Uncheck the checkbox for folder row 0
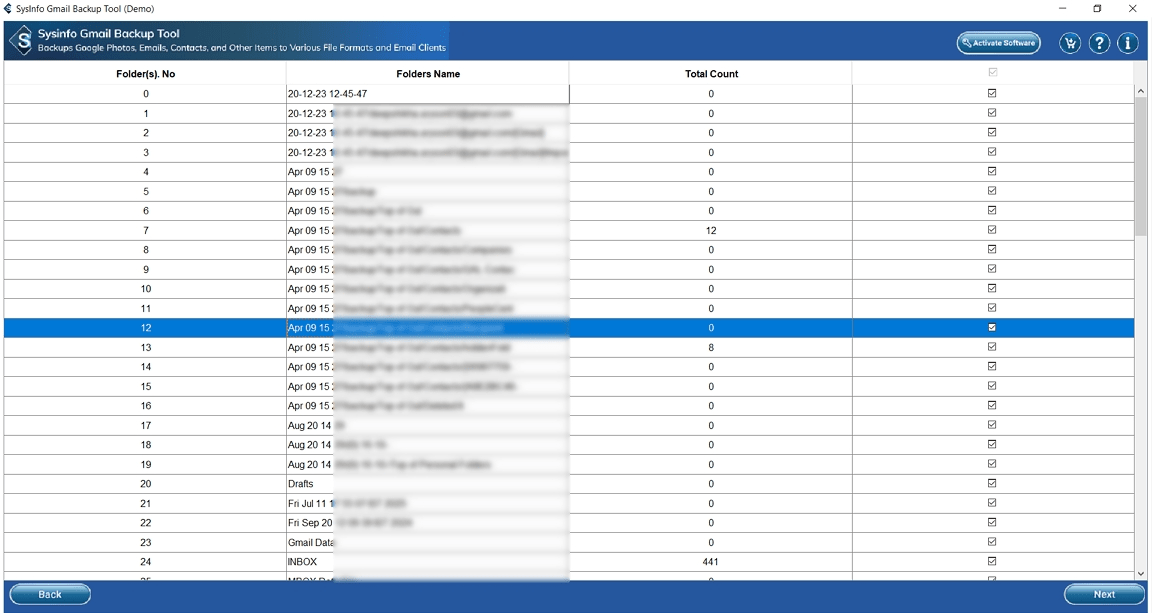This screenshot has width=1152, height=613. pos(992,93)
